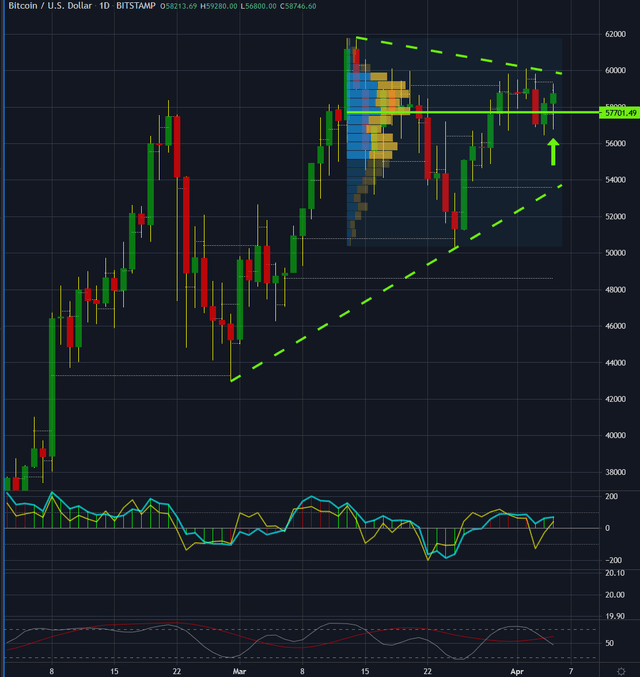Click the 56000 price axis label
This screenshot has height=677, width=640.
(615, 143)
